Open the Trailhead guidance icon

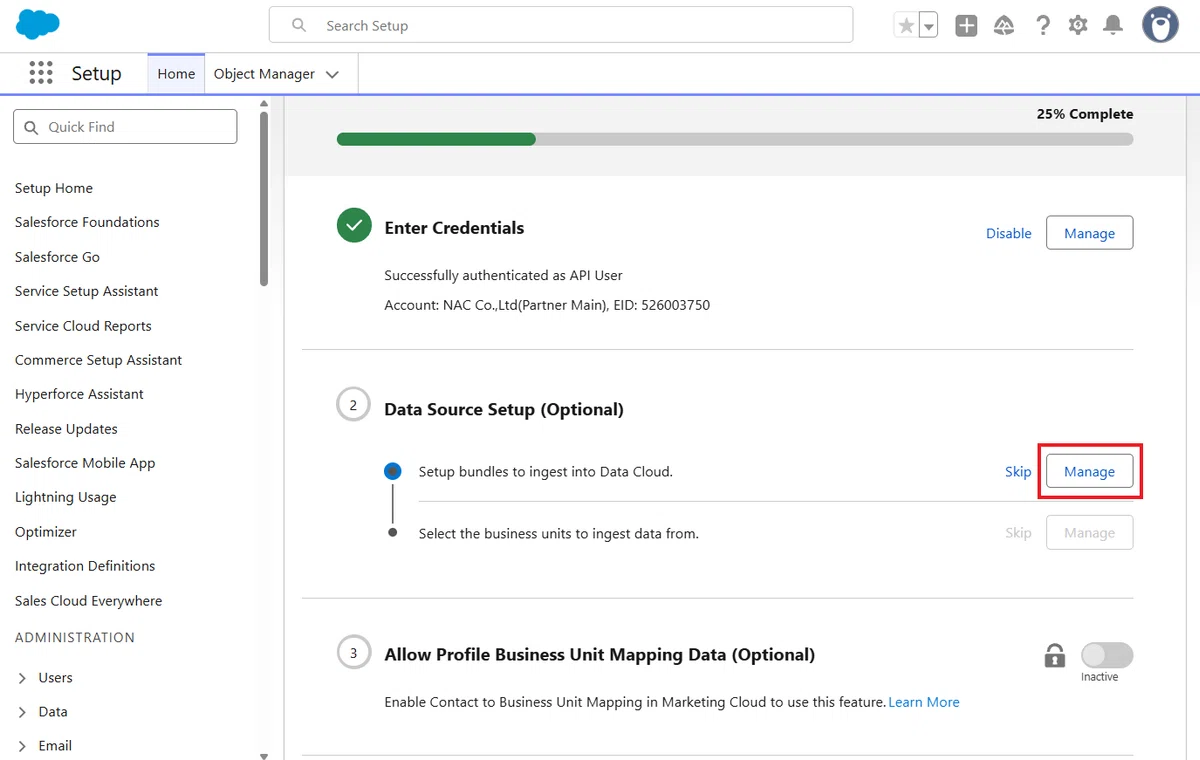[1004, 26]
